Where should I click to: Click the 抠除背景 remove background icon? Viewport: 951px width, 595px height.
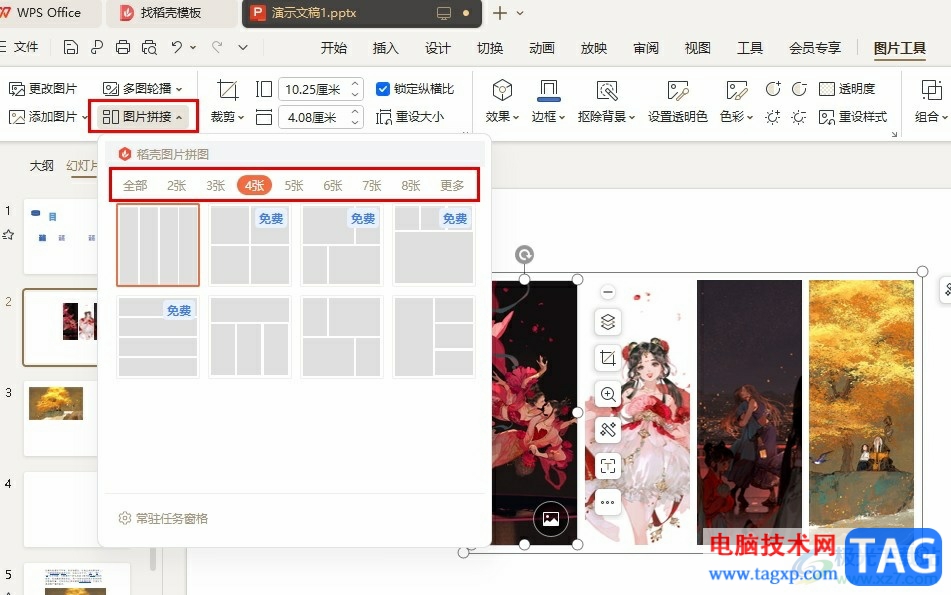tap(607, 90)
